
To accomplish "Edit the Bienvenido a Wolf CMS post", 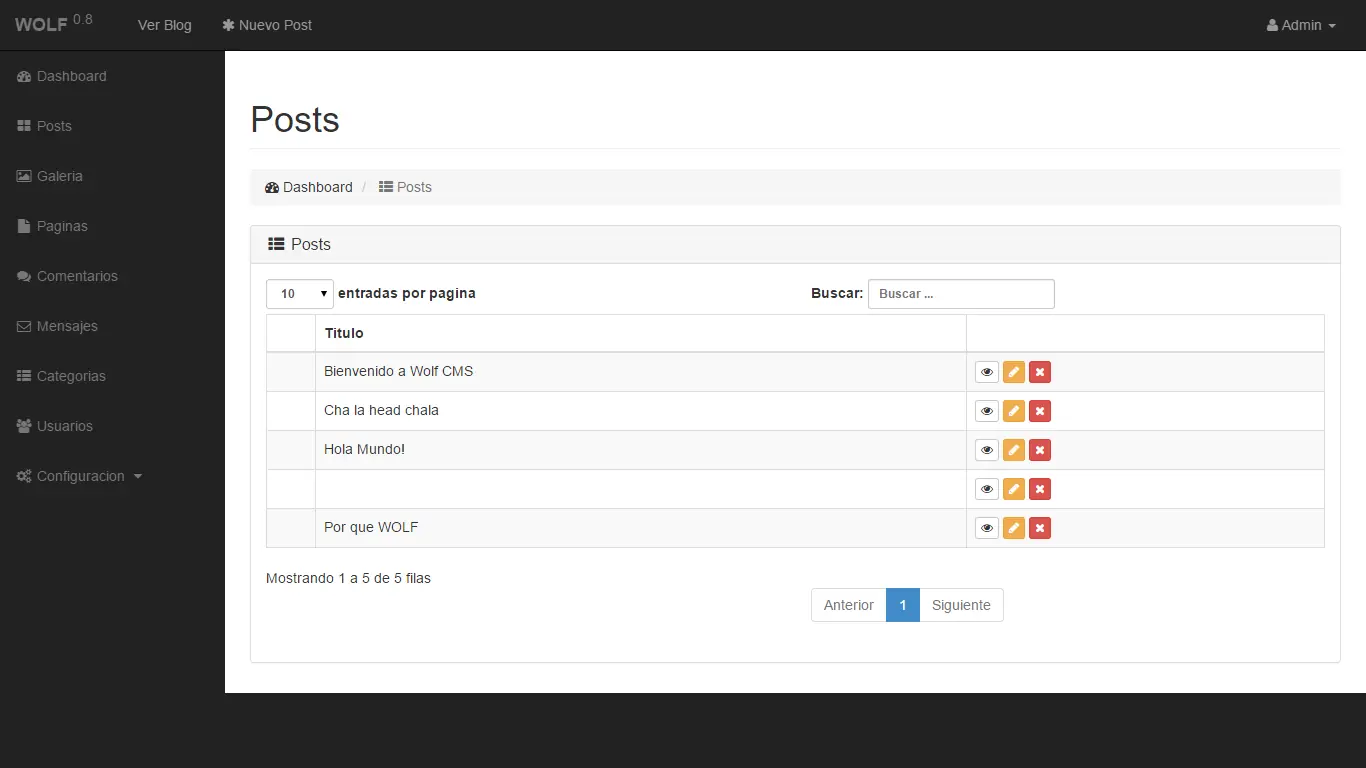I will coord(1014,372).
